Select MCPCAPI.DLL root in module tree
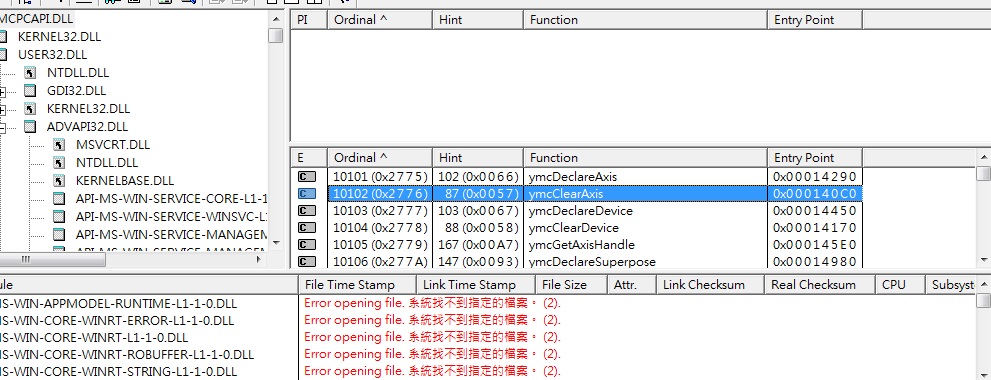Viewport: 991px width, 380px height. [x=38, y=18]
